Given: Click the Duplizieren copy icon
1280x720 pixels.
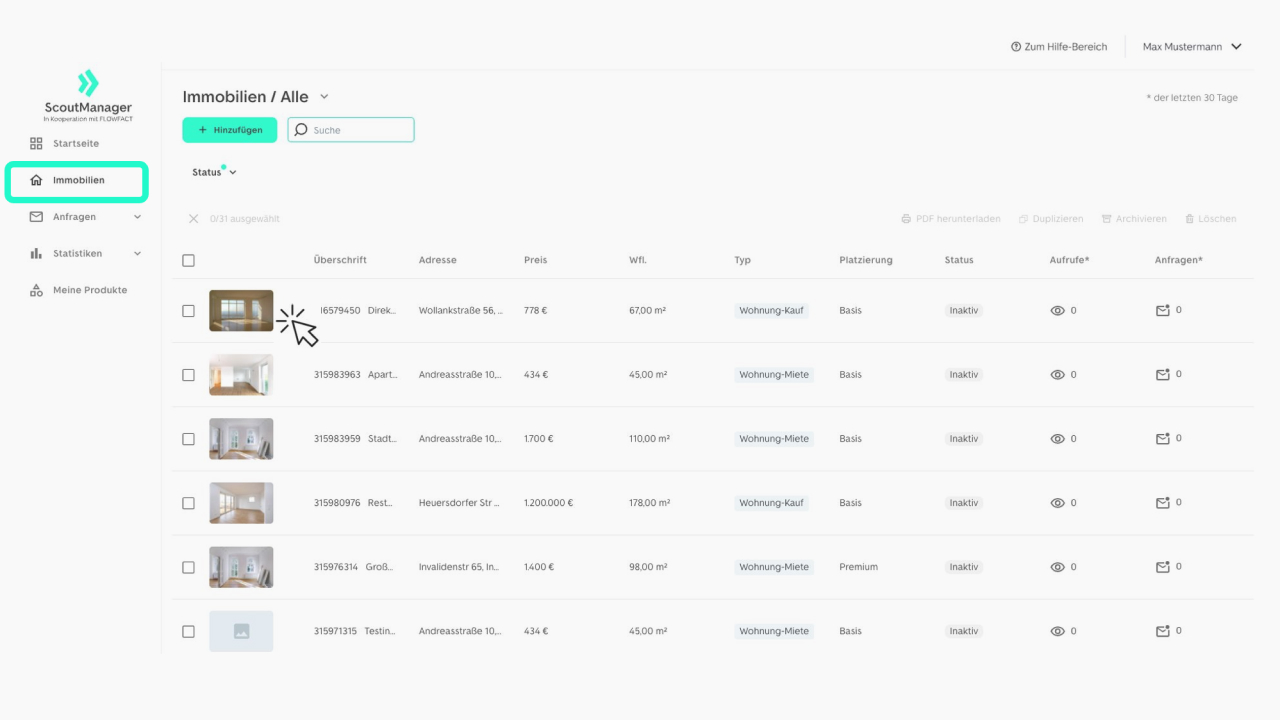Looking at the screenshot, I should 1023,219.
